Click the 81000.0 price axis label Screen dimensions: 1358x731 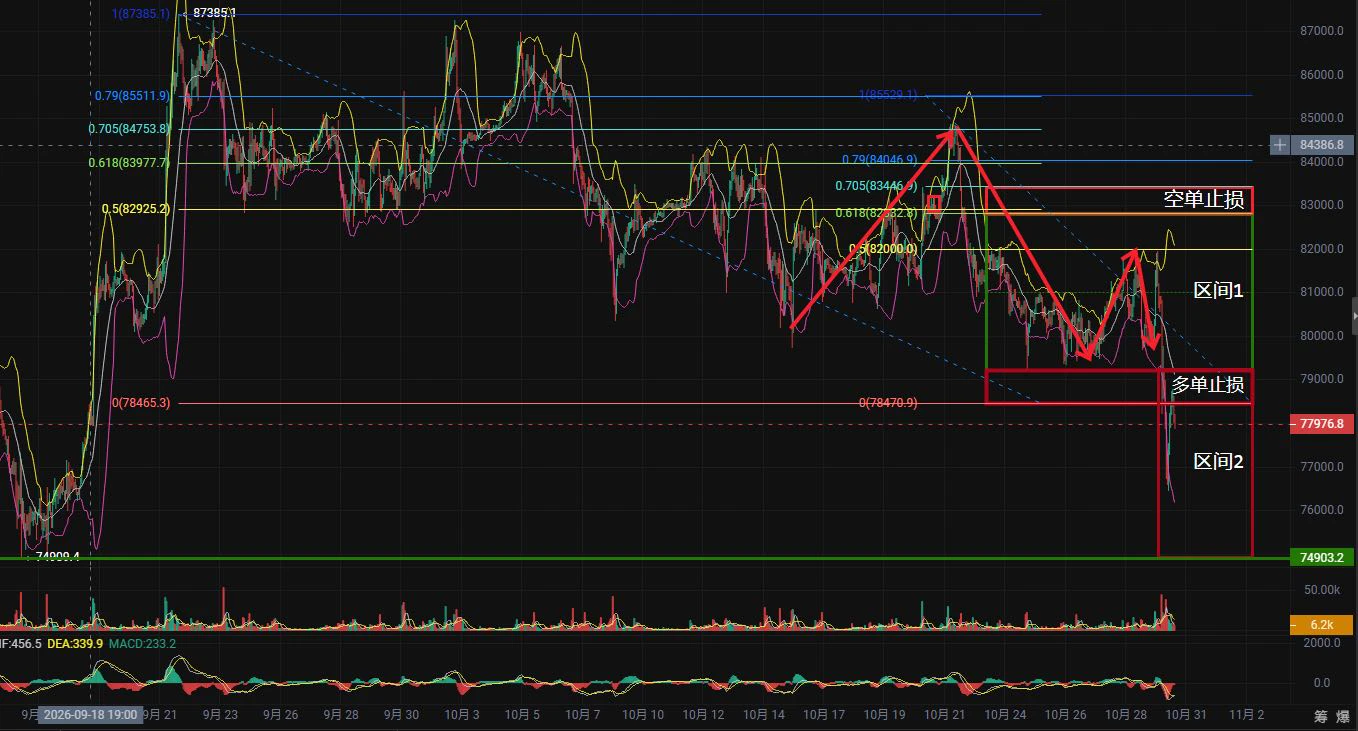[1321, 292]
